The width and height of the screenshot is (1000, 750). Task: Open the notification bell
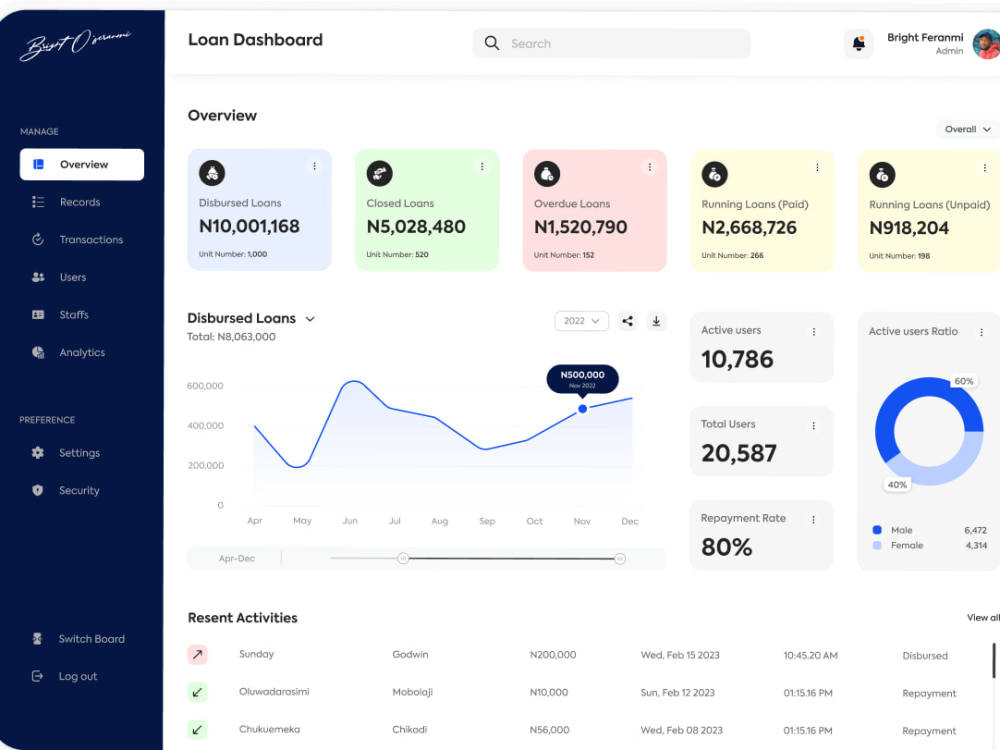[858, 44]
